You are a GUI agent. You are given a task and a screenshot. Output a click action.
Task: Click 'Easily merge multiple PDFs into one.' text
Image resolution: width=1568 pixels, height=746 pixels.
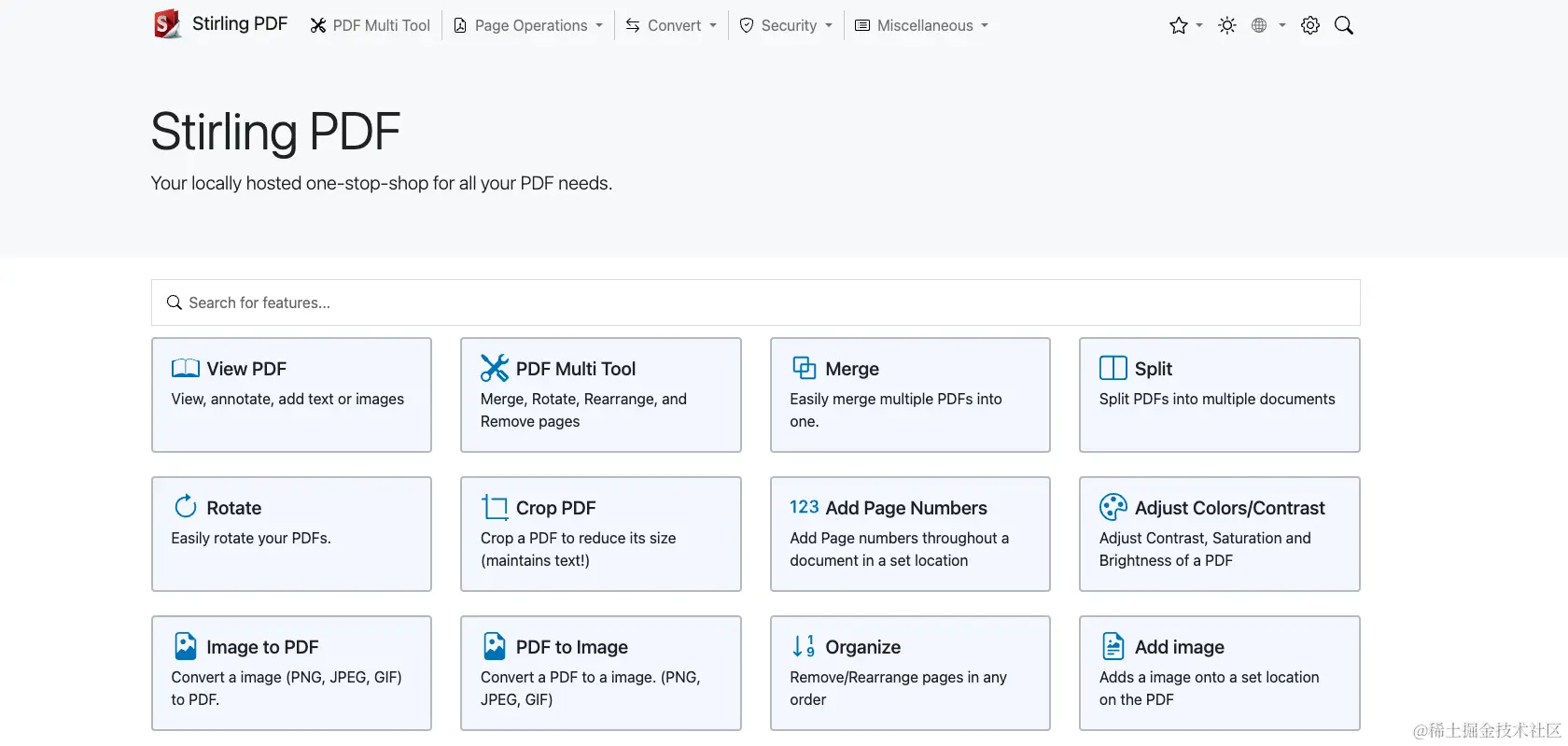896,410
